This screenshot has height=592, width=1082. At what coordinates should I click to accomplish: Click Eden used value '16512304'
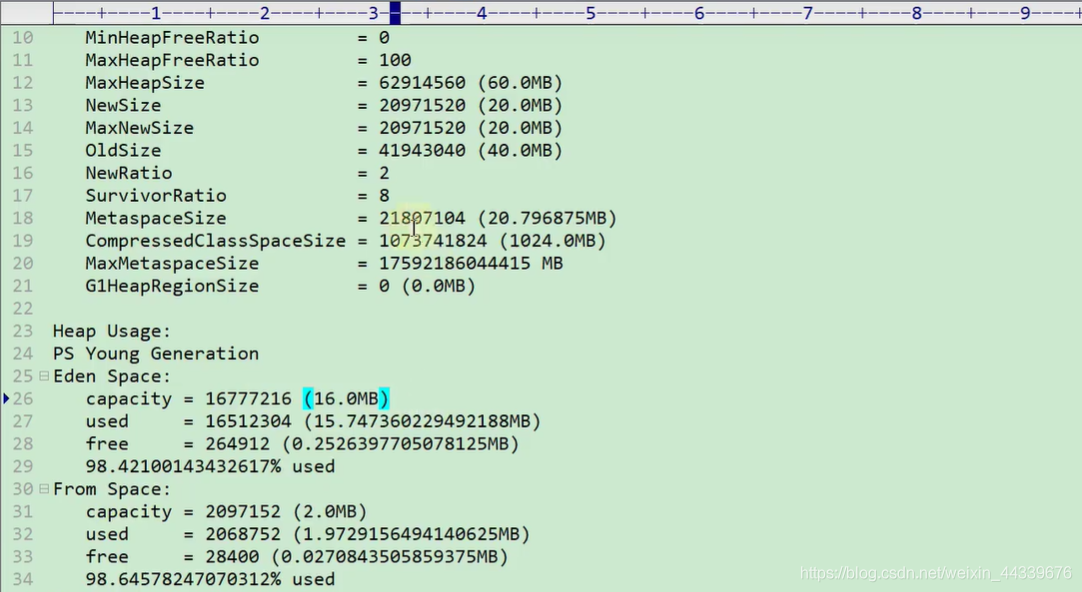point(248,422)
